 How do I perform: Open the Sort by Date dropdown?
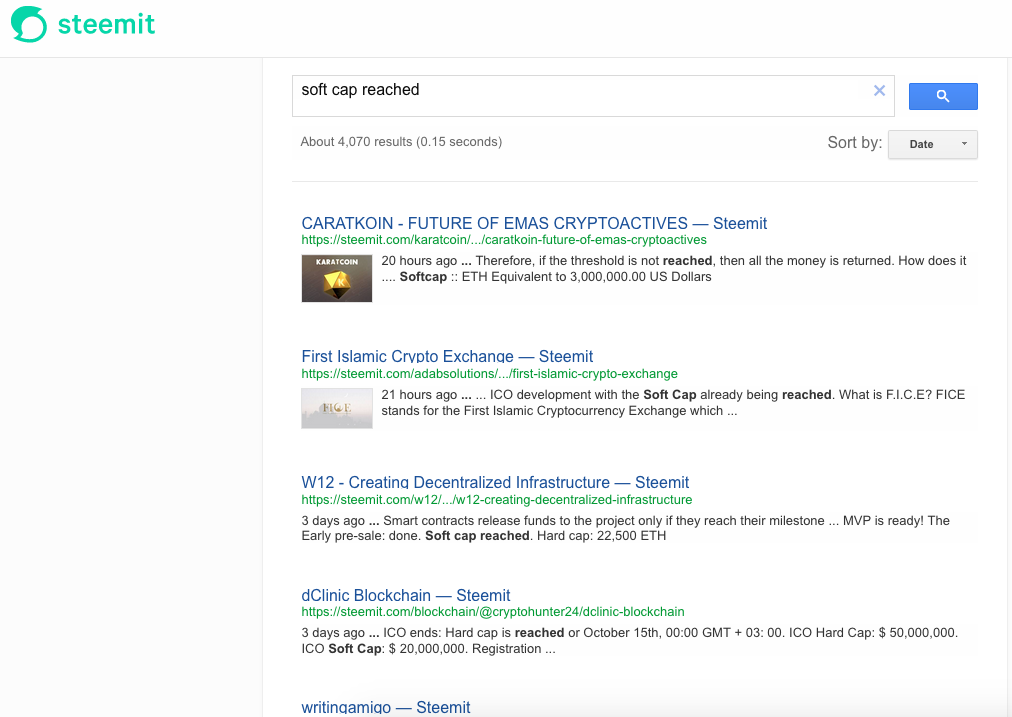(x=933, y=145)
